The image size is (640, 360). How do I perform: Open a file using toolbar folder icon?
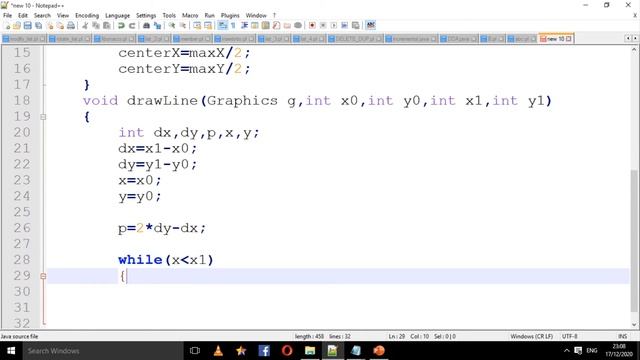17,26
